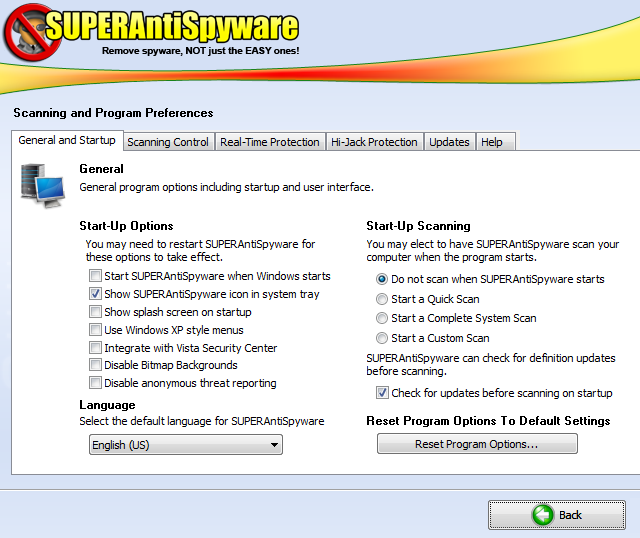
Task: Switch to the Scanning Control tab
Action: 168,142
